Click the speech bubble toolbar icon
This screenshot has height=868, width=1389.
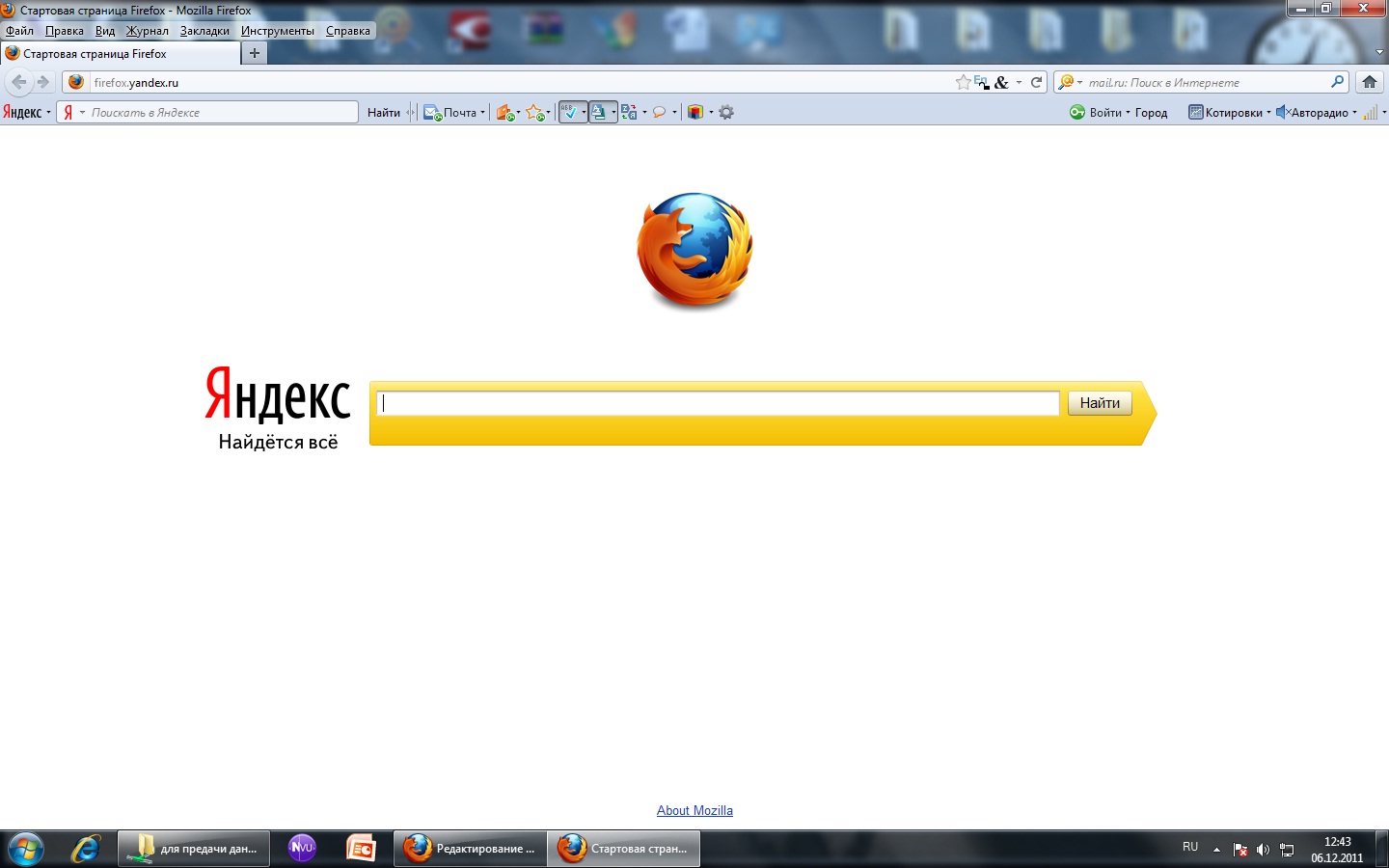point(659,112)
